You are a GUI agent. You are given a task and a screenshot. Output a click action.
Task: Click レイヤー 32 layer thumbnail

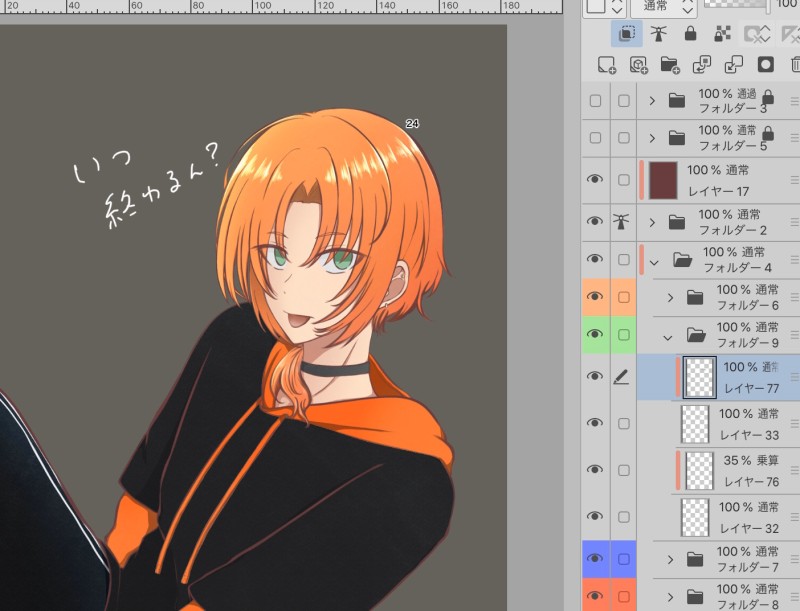click(x=695, y=517)
